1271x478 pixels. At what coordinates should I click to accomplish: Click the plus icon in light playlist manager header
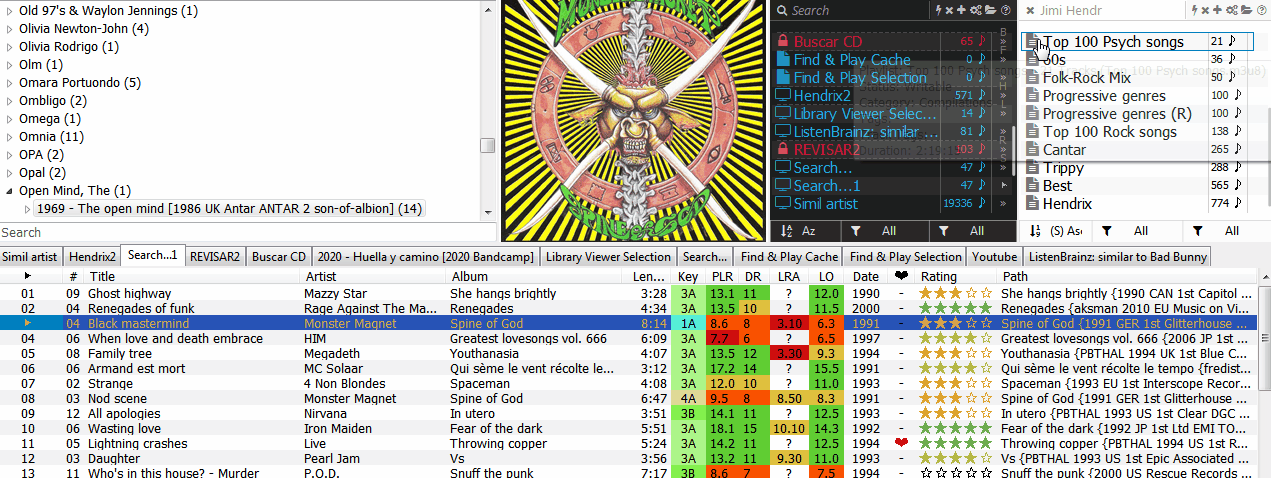click(1217, 10)
